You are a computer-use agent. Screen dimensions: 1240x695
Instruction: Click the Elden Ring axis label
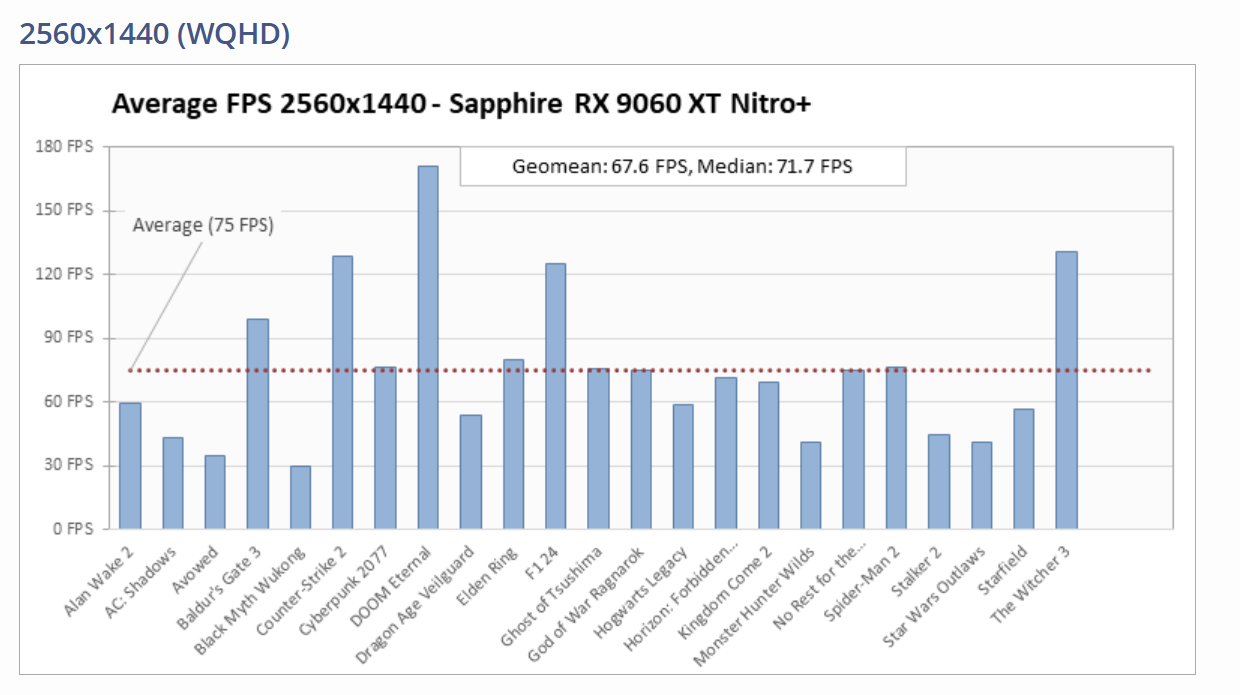[486, 577]
